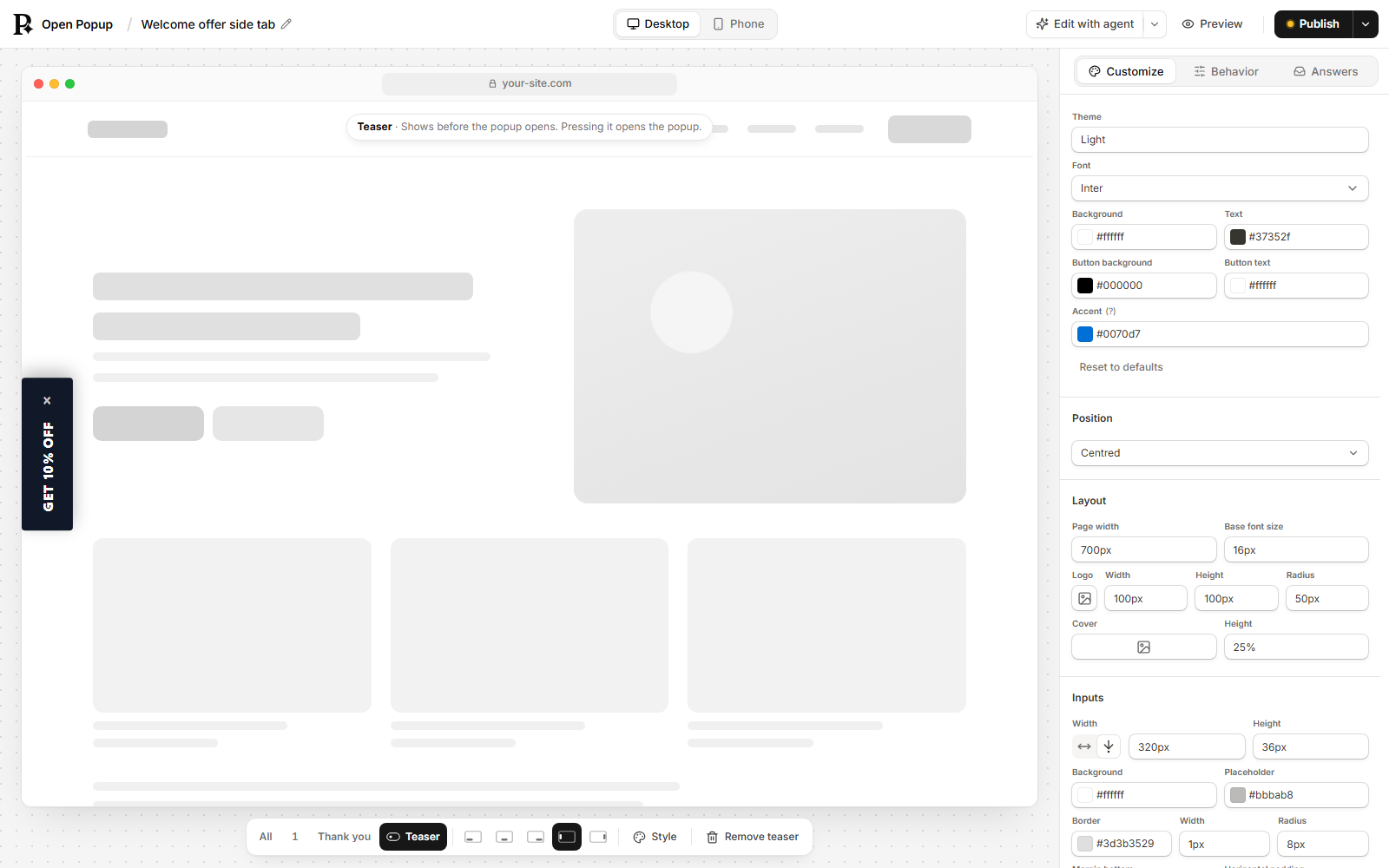The image size is (1389, 868).
Task: Edit the popup name with the pencil icon
Action: pyautogui.click(x=286, y=24)
